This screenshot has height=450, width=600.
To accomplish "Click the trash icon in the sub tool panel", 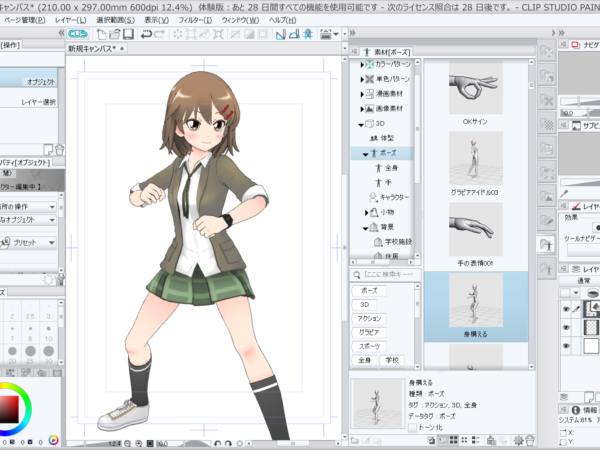I will (x=59, y=150).
